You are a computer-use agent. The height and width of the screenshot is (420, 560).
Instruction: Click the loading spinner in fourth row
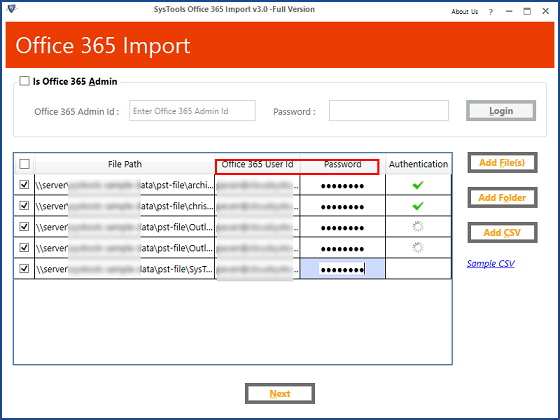(x=418, y=248)
